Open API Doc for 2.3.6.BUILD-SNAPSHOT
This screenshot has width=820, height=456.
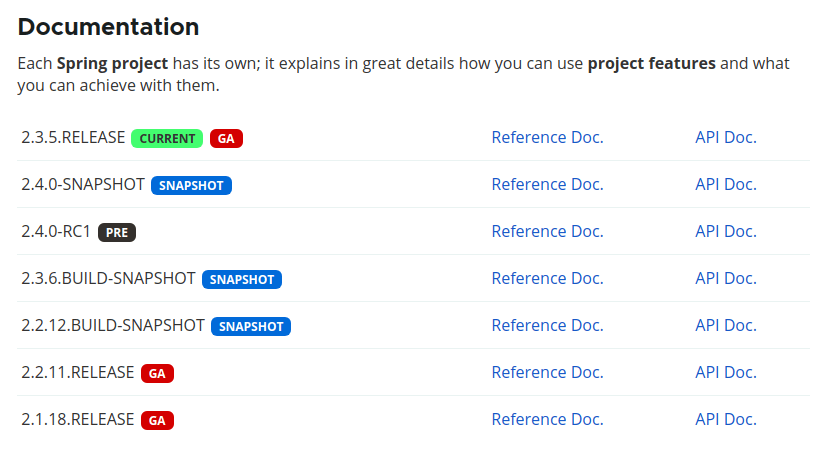(726, 279)
